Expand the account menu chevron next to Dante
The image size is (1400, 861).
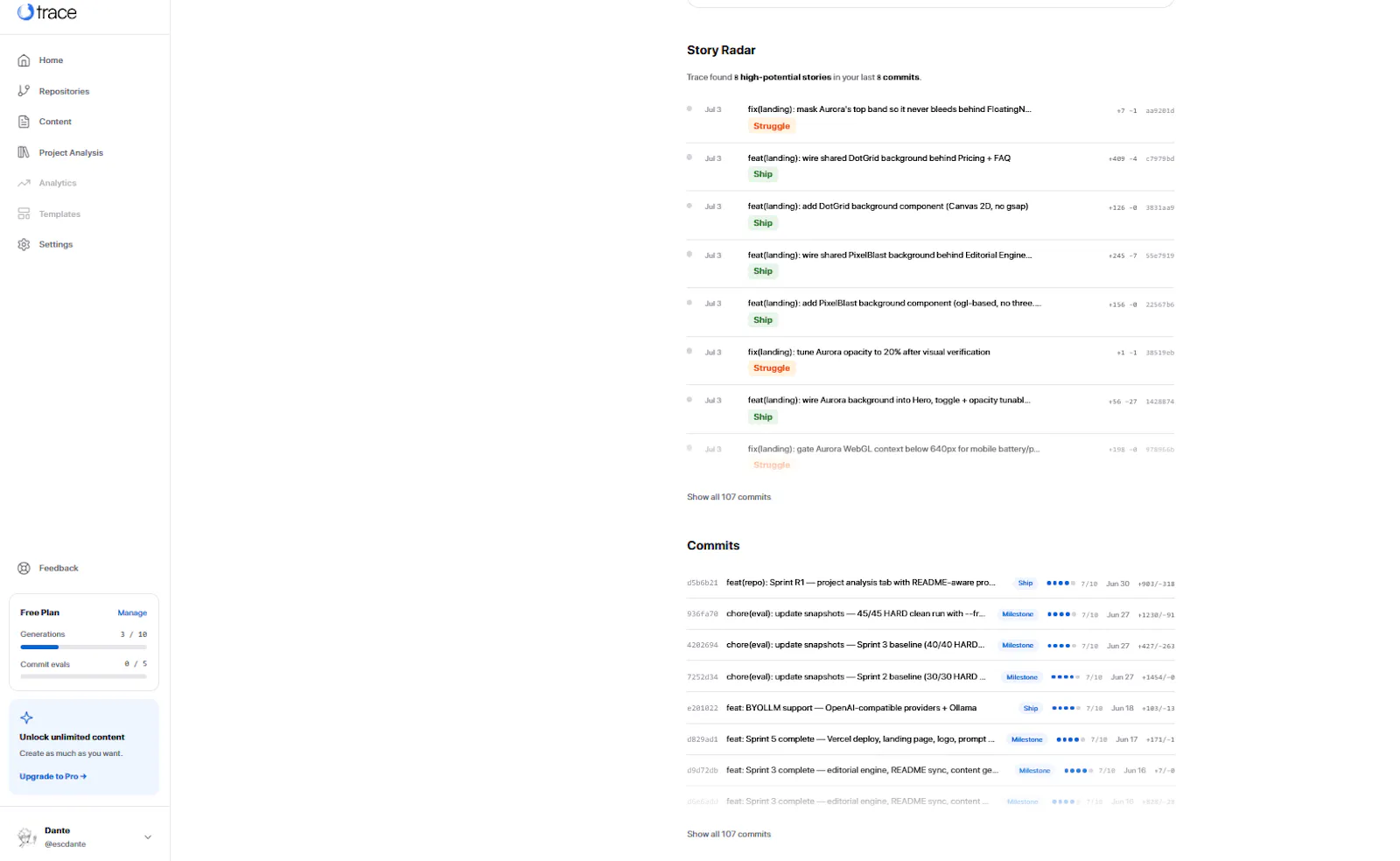[x=148, y=837]
